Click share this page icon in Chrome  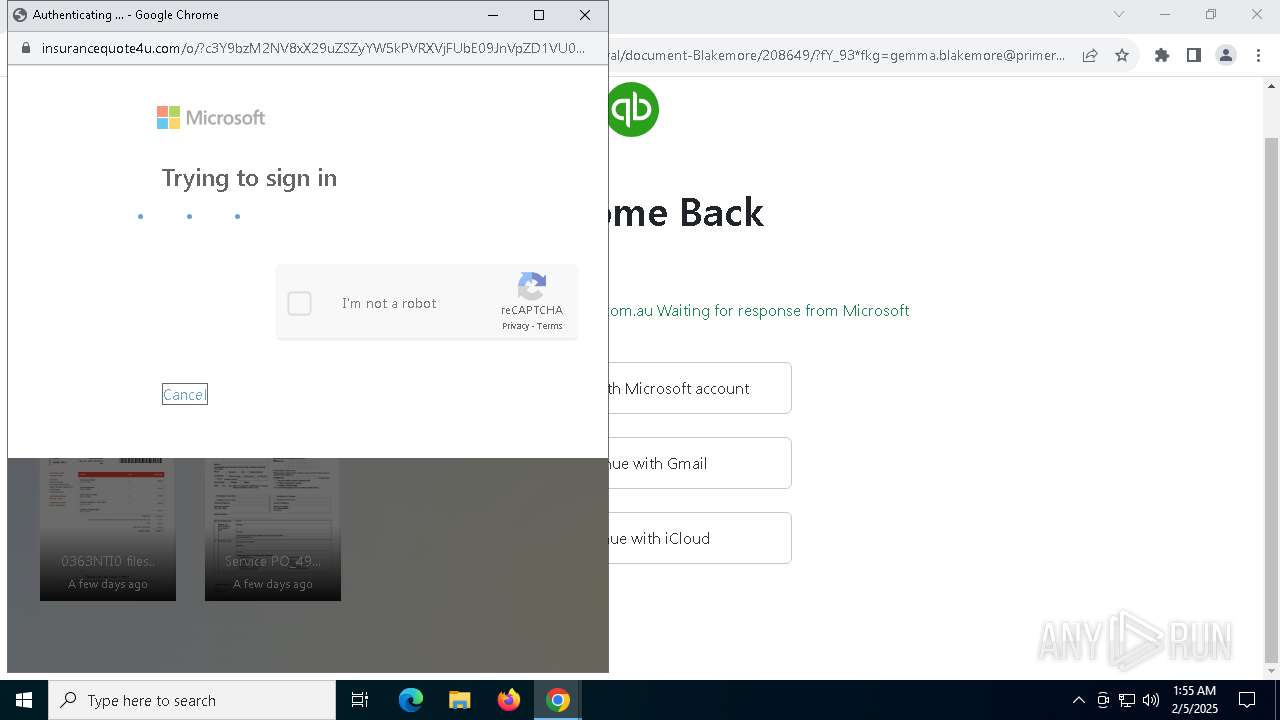(x=1090, y=55)
